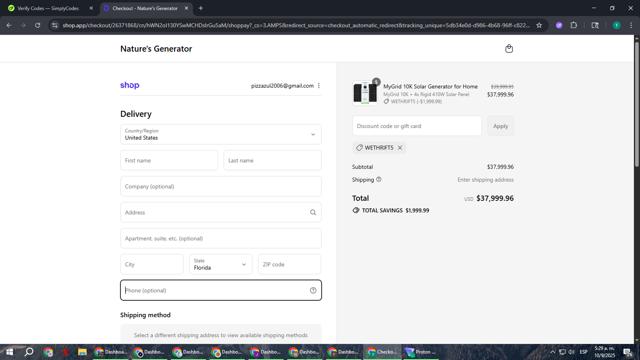The width and height of the screenshot is (640, 360).
Task: Click the First name field
Action: click(x=169, y=160)
